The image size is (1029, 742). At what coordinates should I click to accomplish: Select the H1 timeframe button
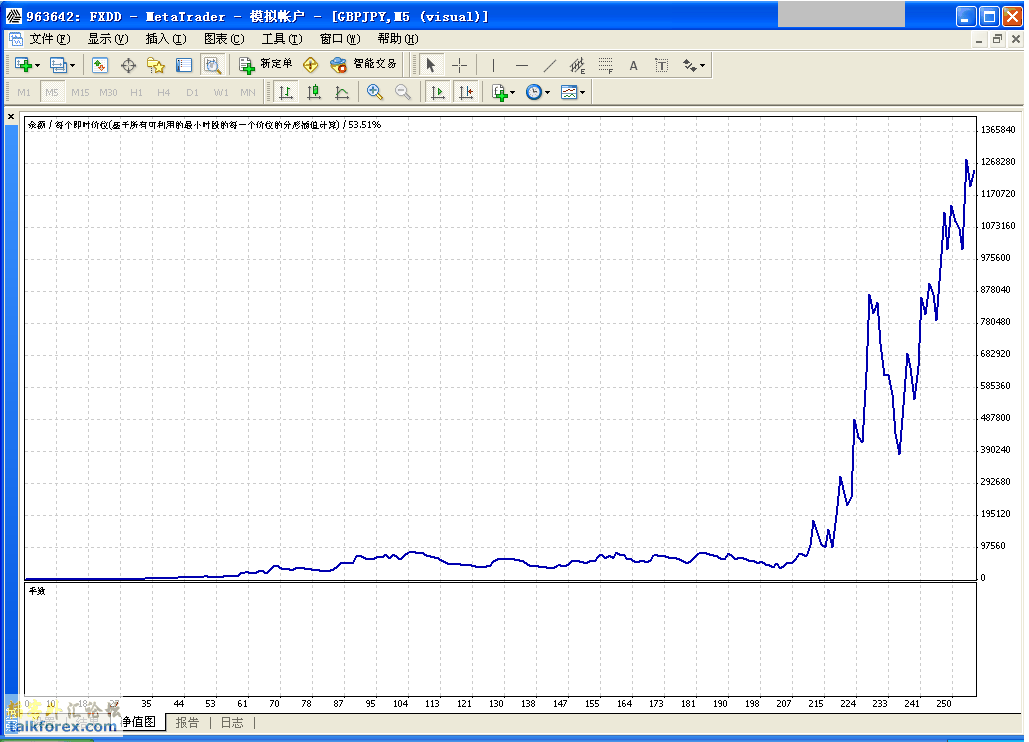pos(136,93)
